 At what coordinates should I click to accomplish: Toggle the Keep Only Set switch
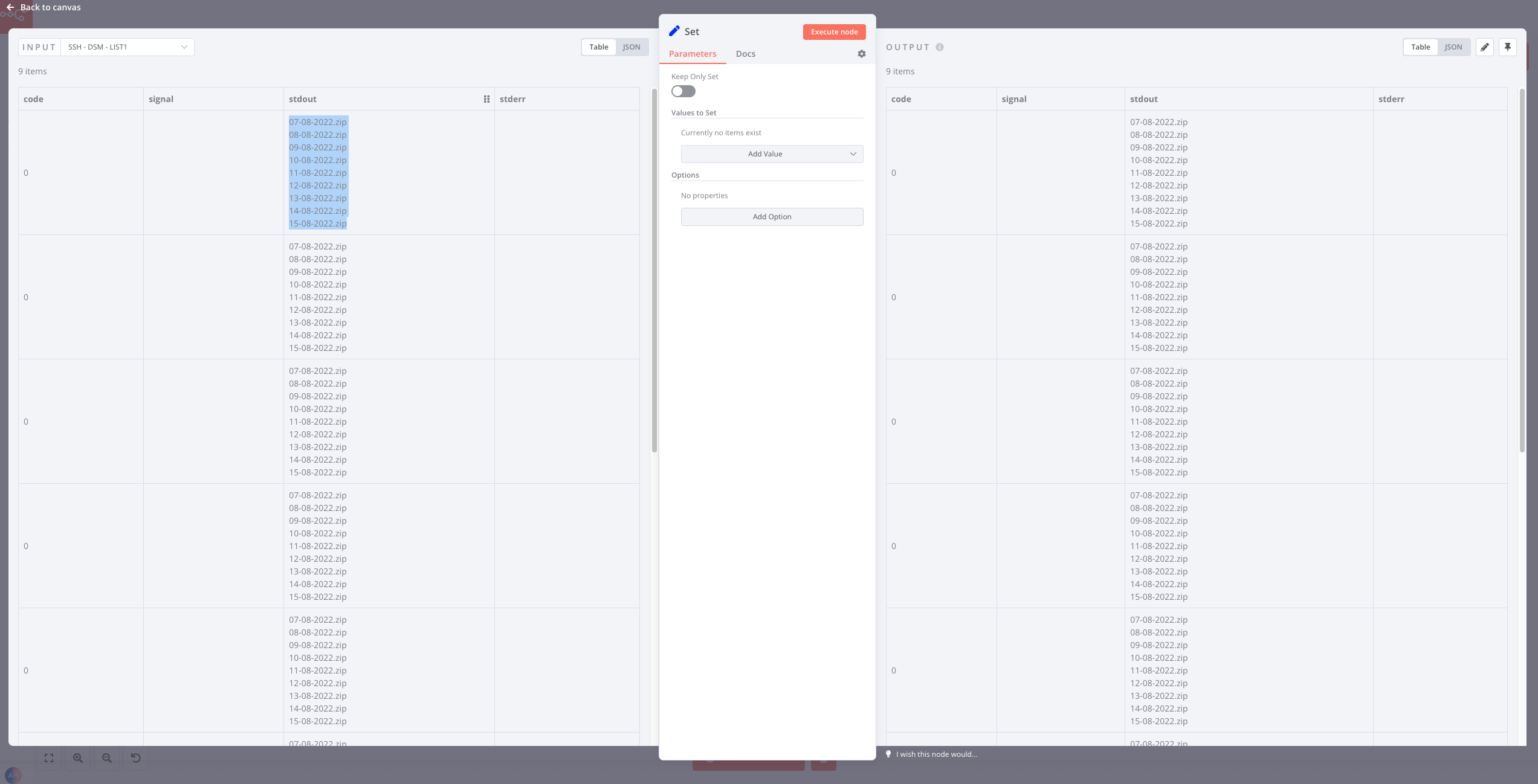click(x=683, y=91)
